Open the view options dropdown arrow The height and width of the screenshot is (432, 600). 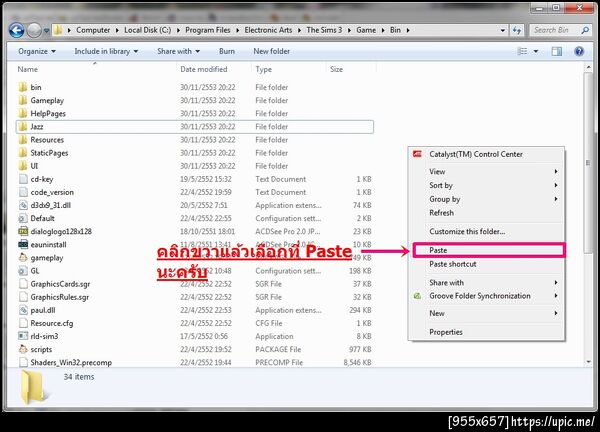(x=536, y=51)
